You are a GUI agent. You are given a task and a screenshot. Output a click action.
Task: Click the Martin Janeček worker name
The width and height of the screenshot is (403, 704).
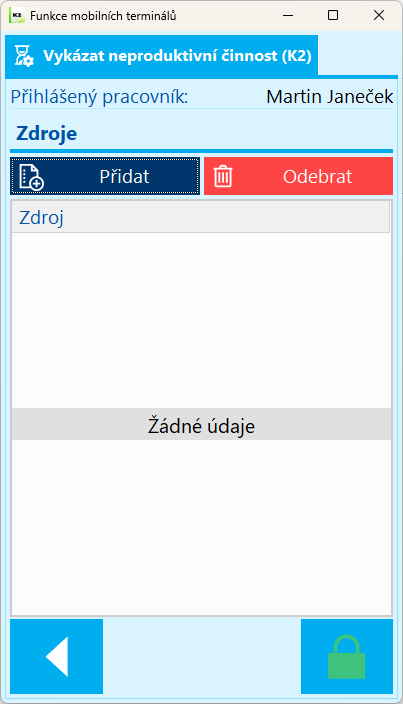pos(330,97)
